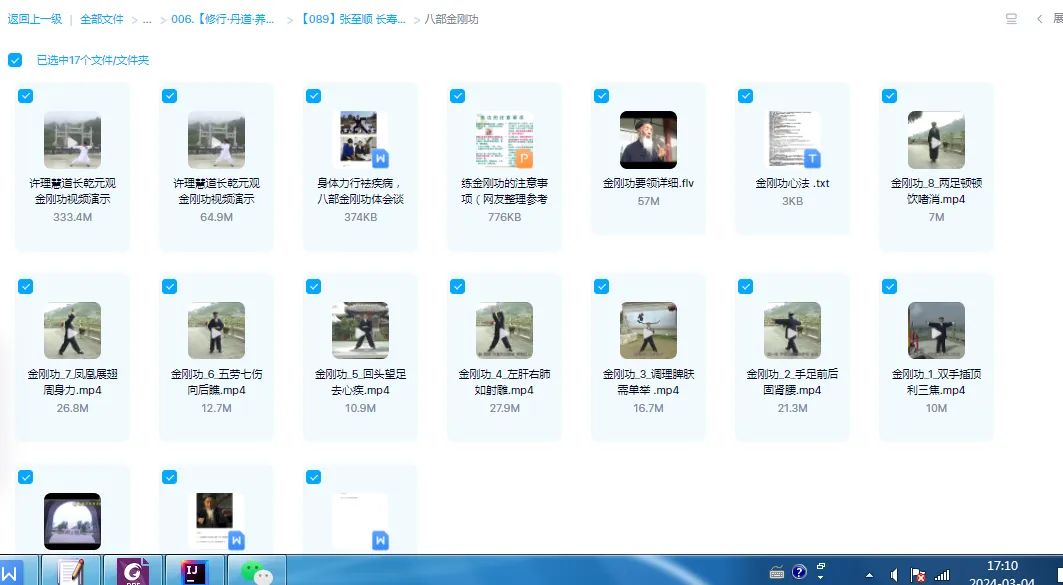
Task: Play the 金刚功_4_左肝右肺 video thumbnail
Action: click(x=504, y=330)
